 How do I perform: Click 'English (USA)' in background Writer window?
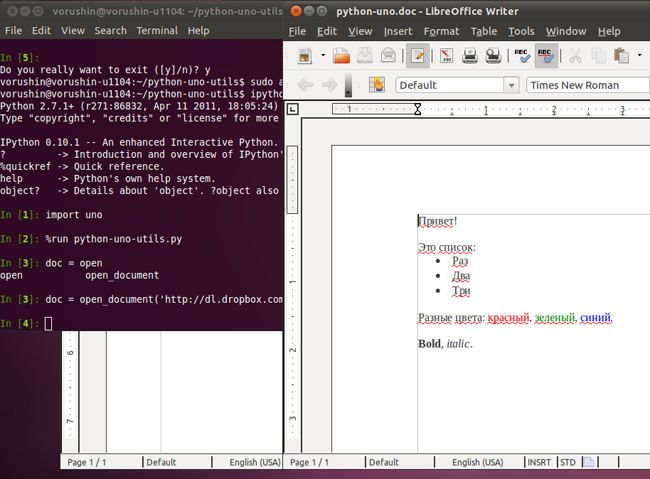coord(255,462)
